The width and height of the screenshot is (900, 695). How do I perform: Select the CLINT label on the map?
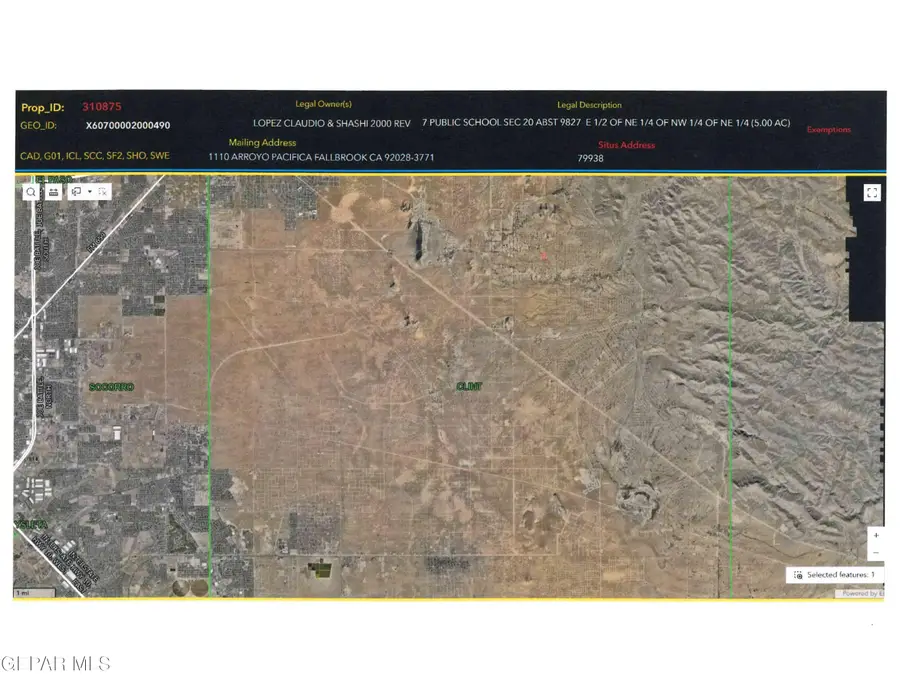point(469,384)
